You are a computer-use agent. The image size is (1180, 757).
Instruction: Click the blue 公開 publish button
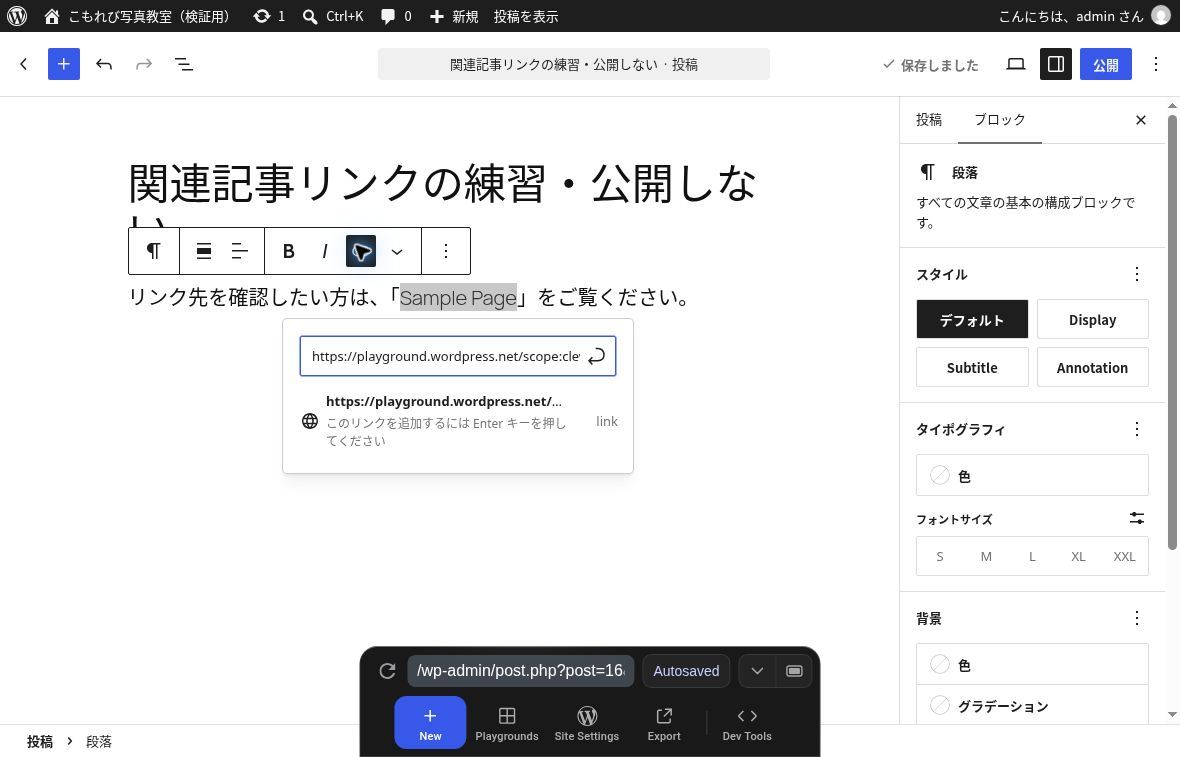point(1105,65)
